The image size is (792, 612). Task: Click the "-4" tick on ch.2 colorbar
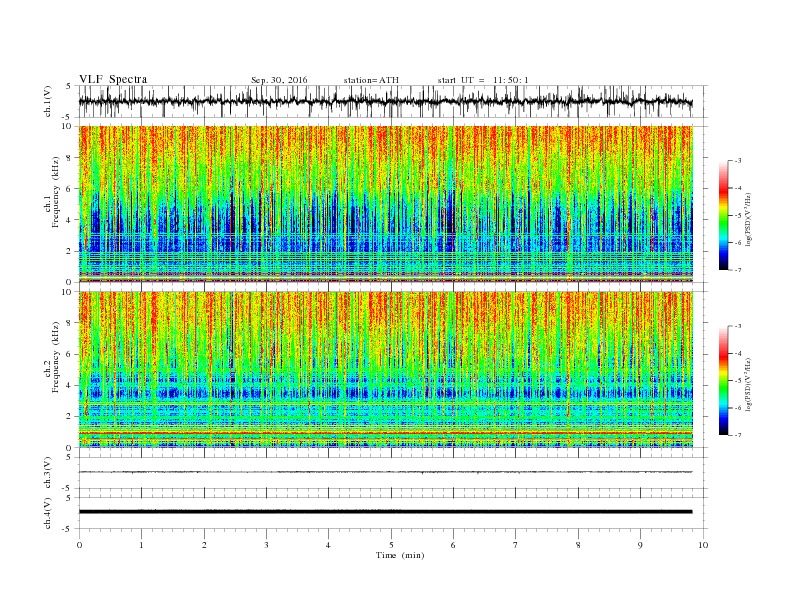coord(738,353)
